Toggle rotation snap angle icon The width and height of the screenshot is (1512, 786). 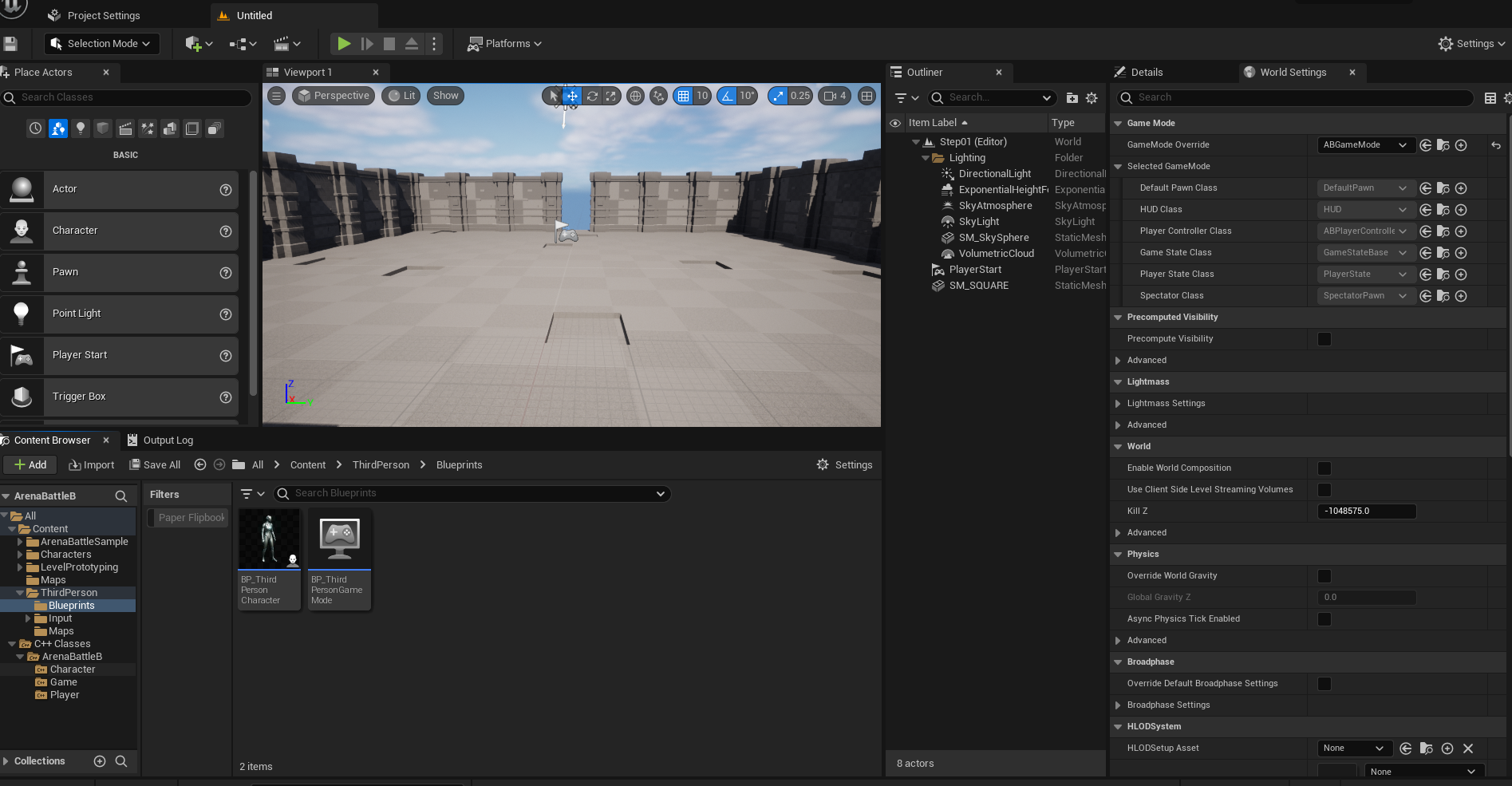point(727,96)
